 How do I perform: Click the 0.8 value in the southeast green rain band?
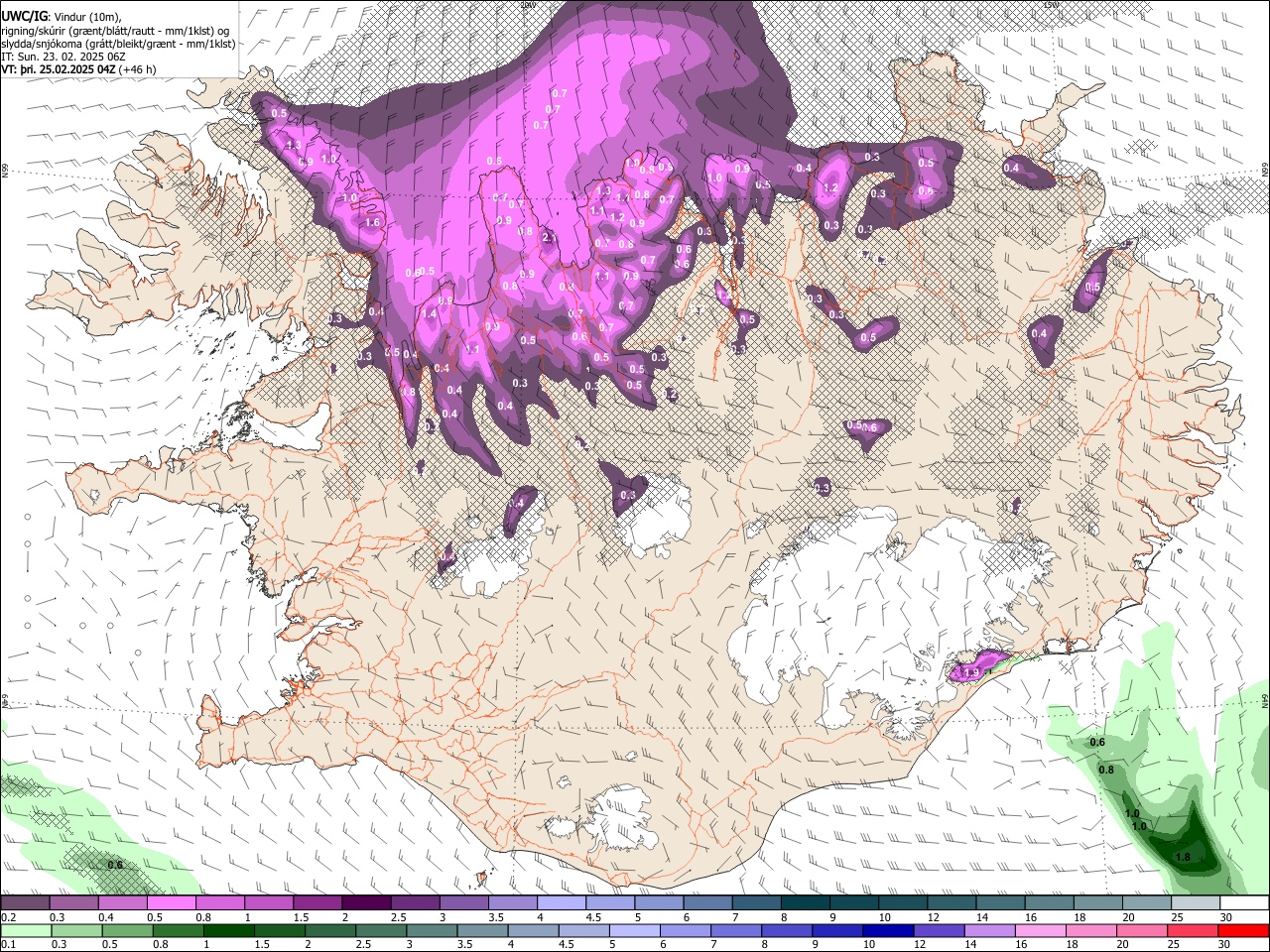pos(1106,770)
